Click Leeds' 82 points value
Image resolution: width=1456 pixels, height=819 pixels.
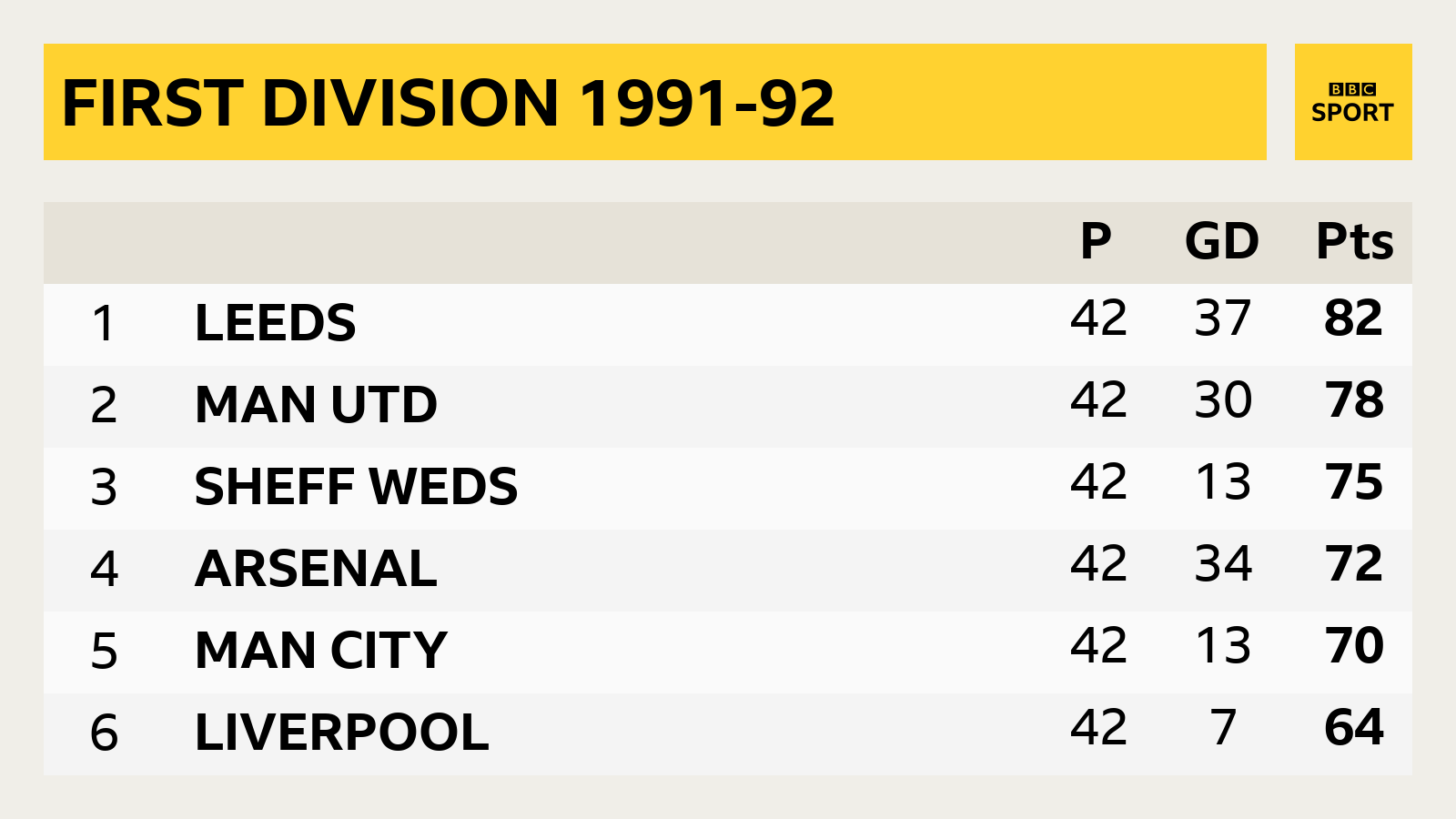coord(1353,318)
